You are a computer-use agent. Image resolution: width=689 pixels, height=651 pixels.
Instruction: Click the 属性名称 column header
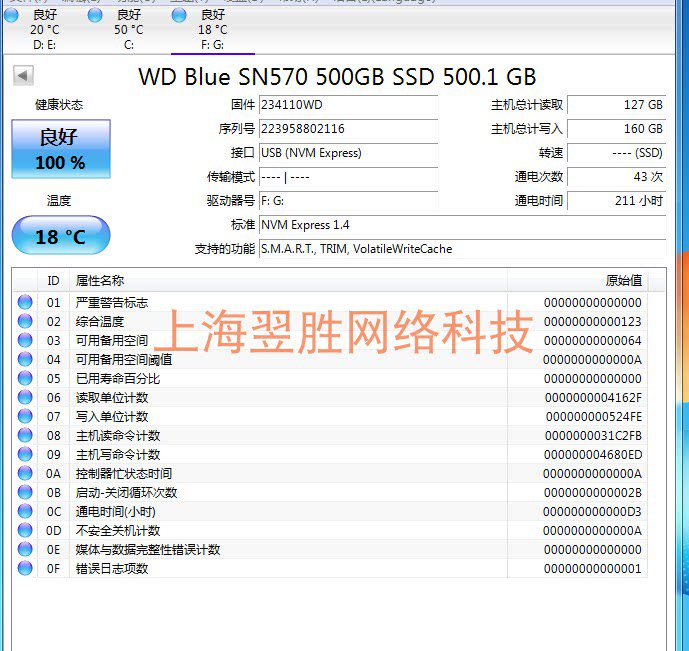[x=288, y=280]
